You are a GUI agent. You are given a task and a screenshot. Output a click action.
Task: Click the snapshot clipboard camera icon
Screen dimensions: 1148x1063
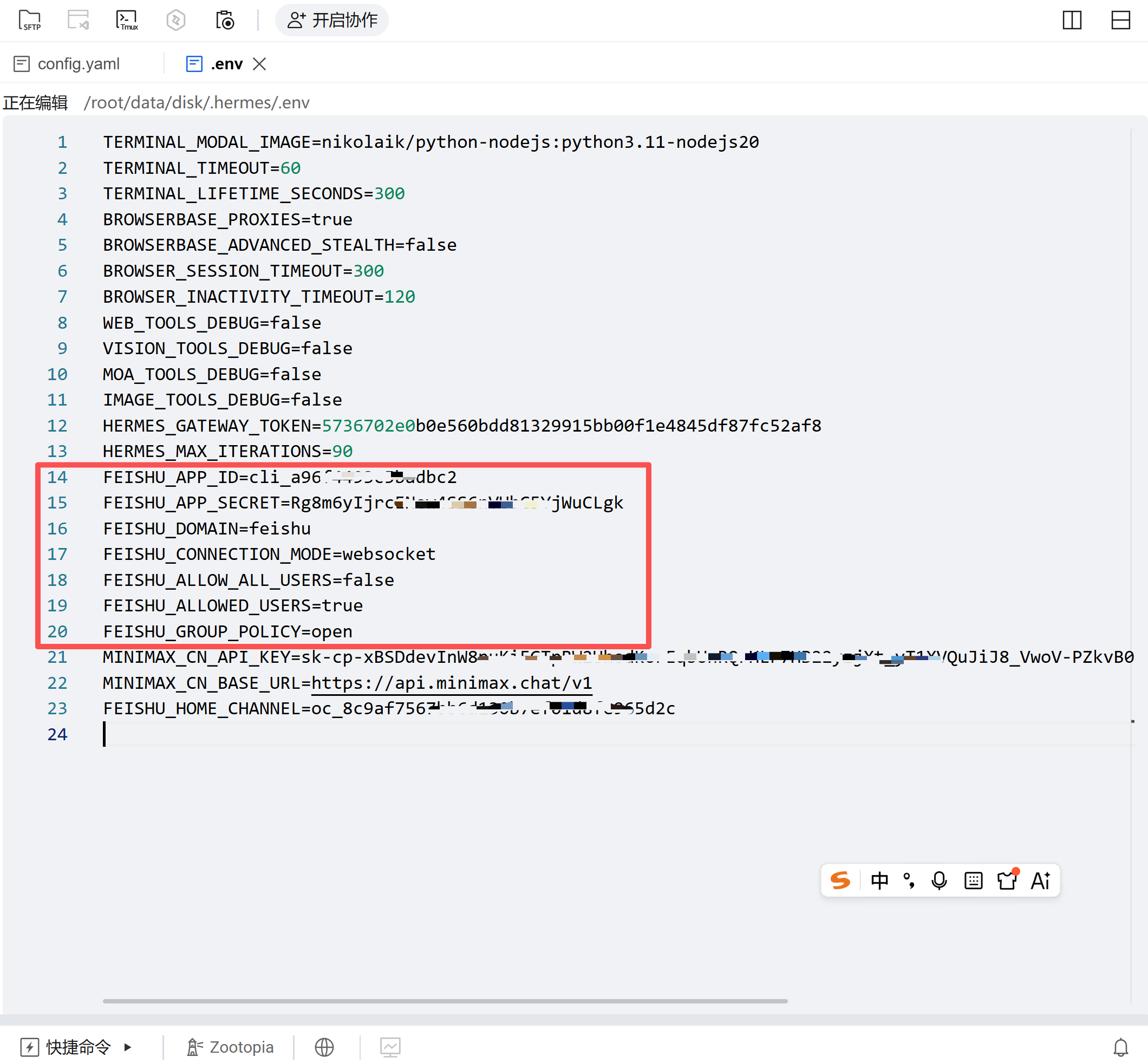tap(225, 20)
